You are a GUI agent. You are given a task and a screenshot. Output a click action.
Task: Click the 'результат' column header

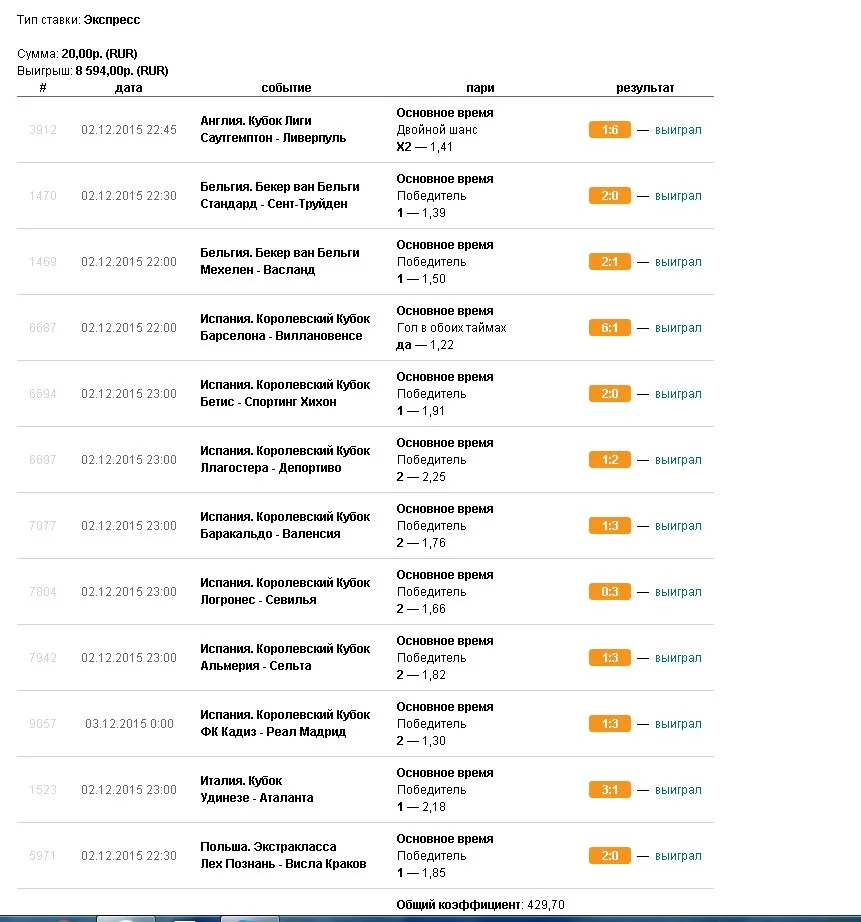pos(645,88)
